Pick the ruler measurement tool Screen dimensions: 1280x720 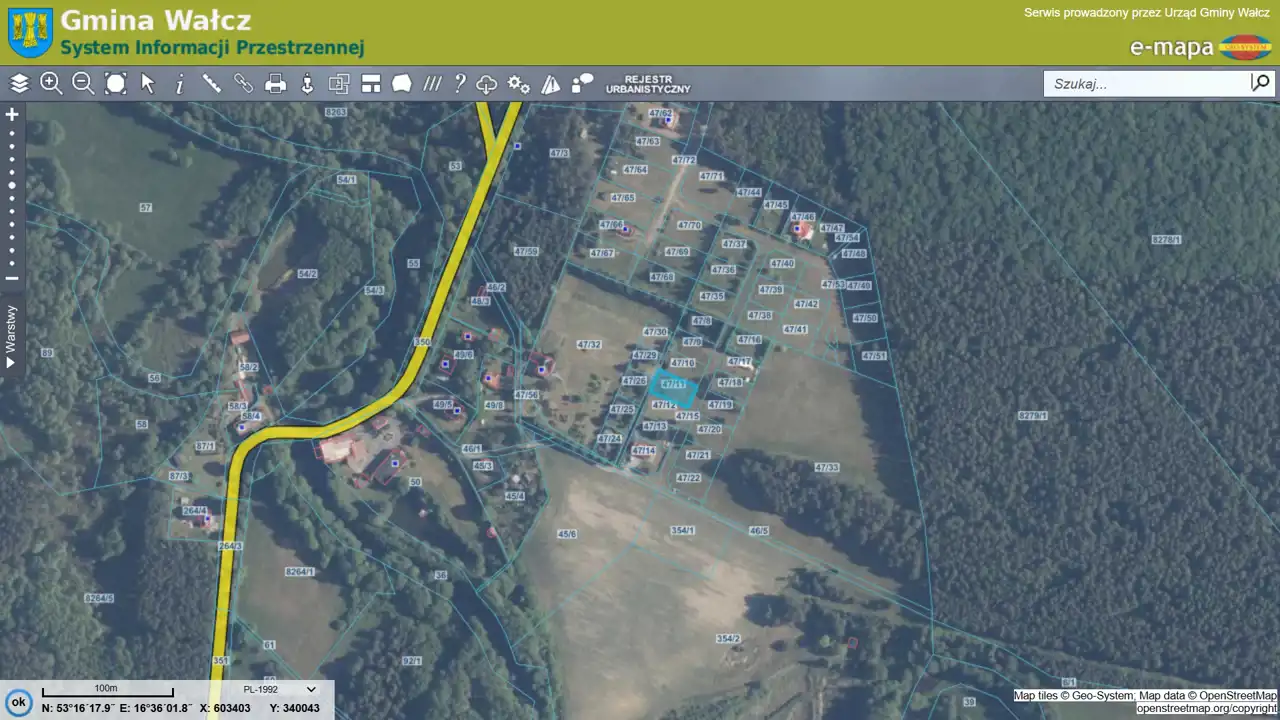[212, 84]
